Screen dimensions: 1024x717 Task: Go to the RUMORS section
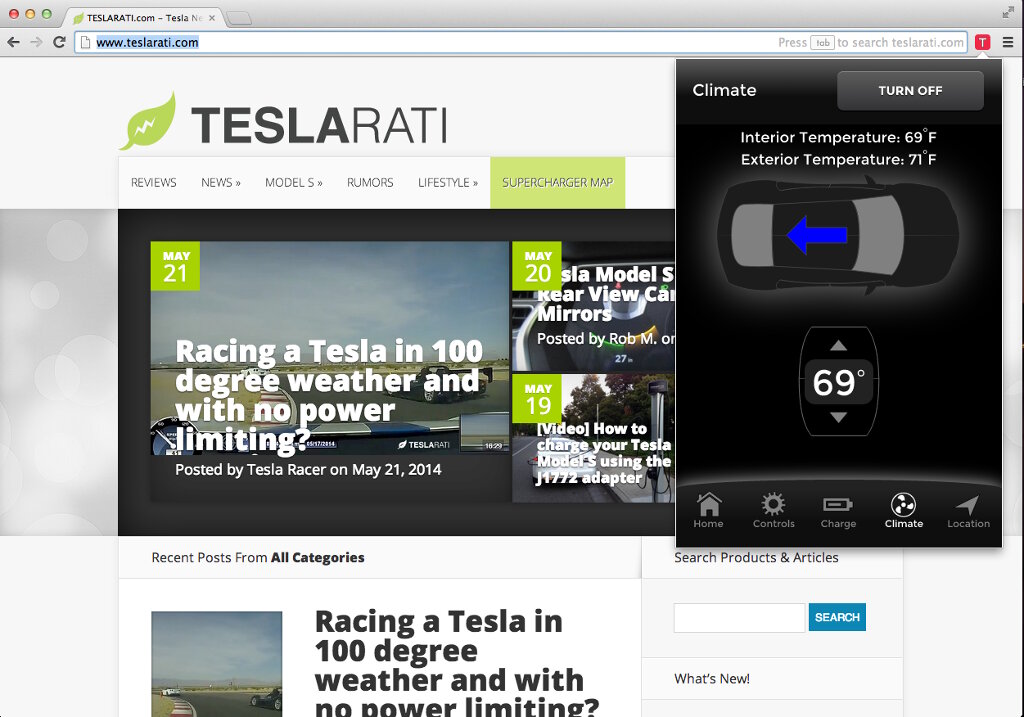point(370,183)
